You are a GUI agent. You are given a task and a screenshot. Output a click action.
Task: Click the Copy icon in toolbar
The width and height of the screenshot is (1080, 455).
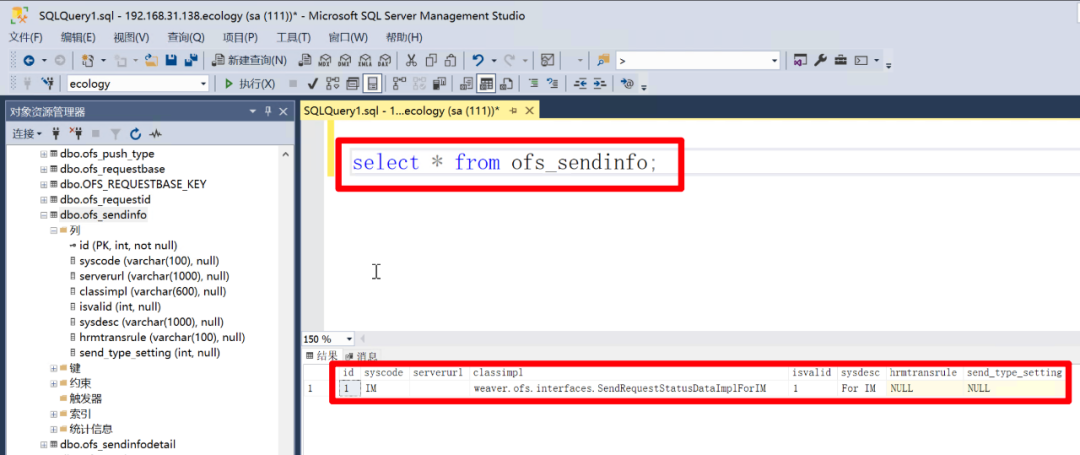click(432, 61)
